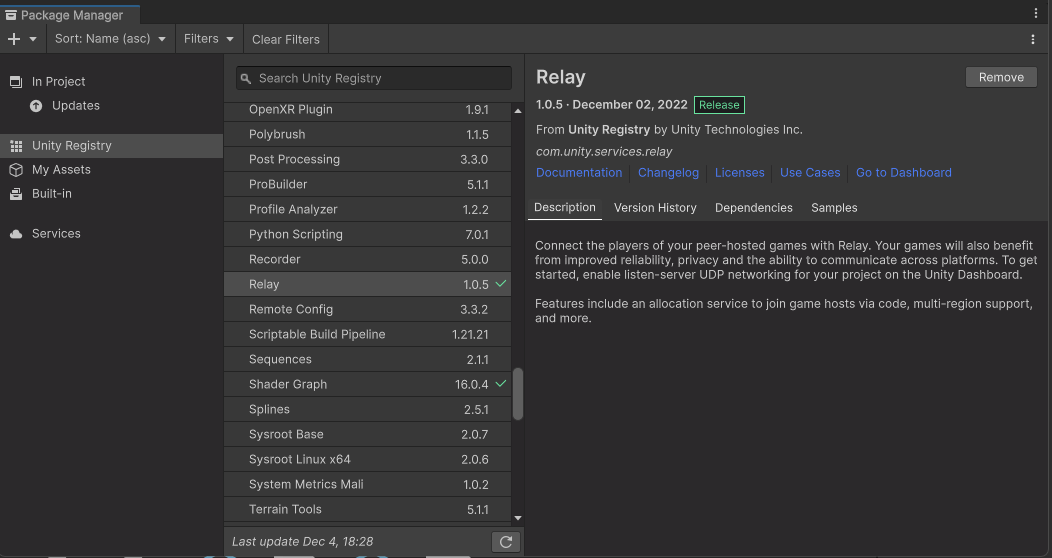
Task: Select My Assets in the sidebar
Action: (x=111, y=170)
